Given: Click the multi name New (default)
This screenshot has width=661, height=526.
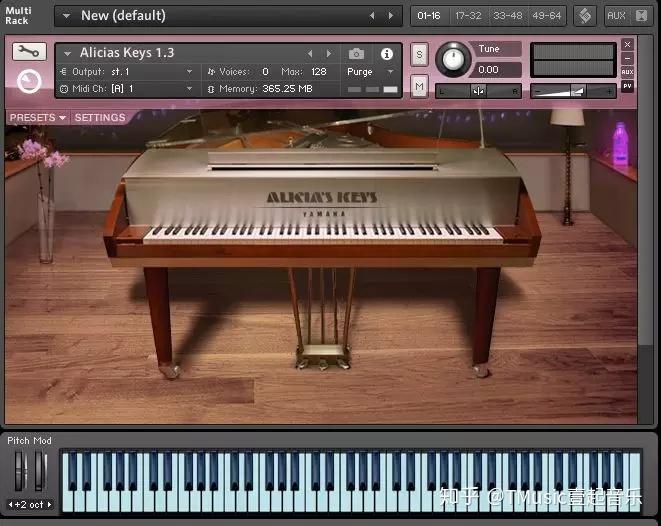Looking at the screenshot, I should pyautogui.click(x=123, y=16).
